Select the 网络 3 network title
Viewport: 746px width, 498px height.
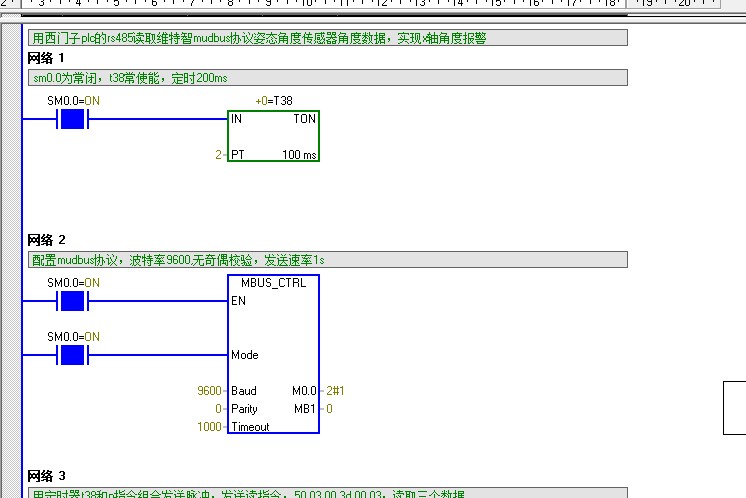46,476
